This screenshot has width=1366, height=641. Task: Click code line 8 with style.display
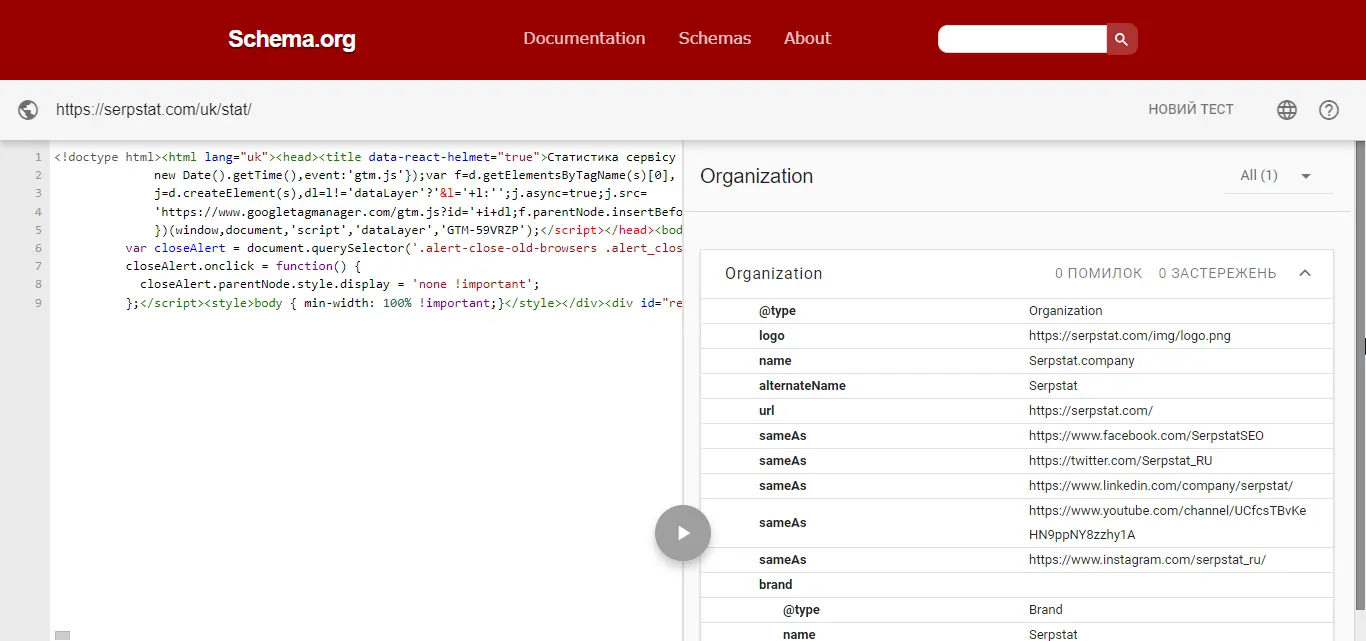(339, 284)
